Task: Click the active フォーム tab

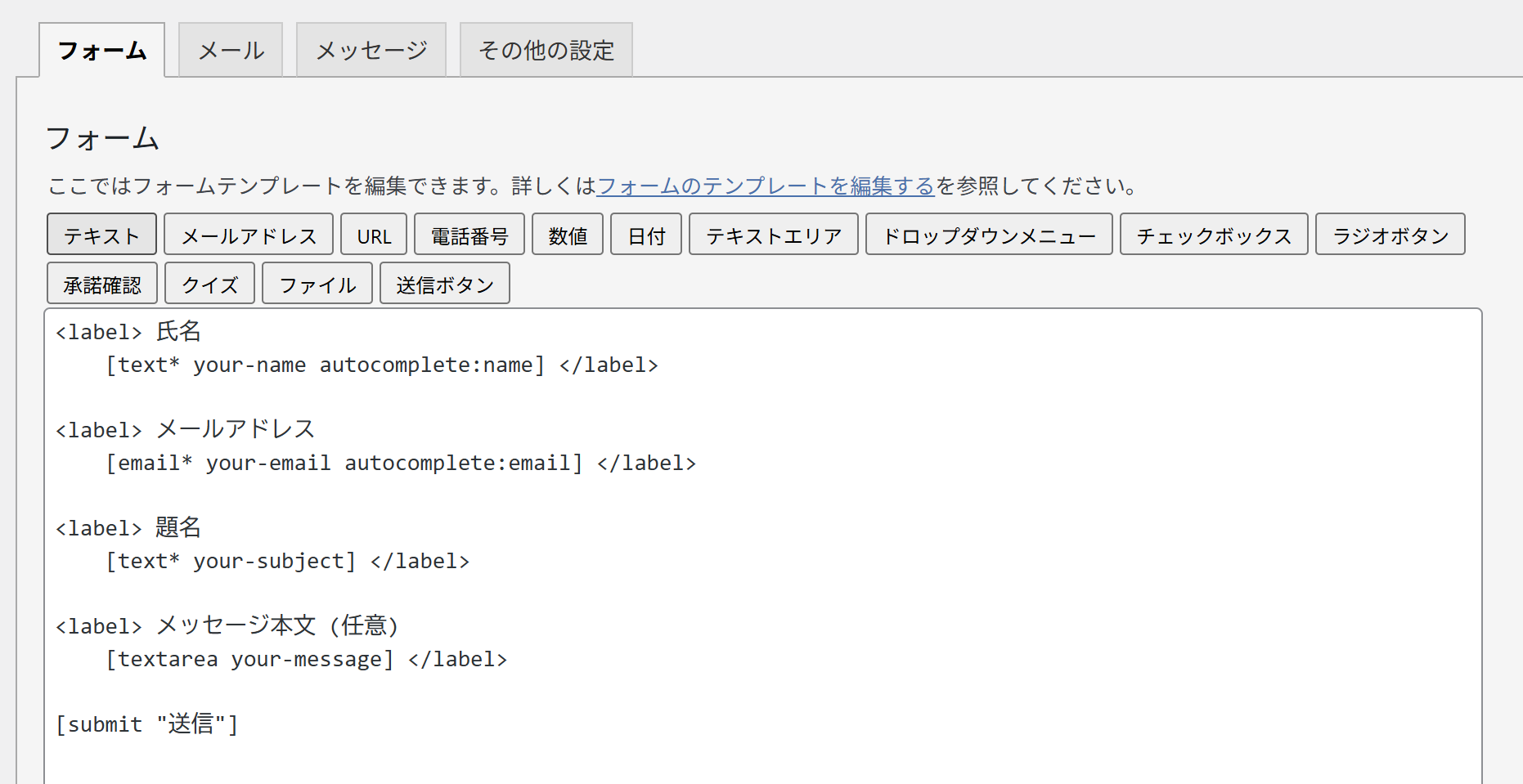Action: [x=102, y=51]
